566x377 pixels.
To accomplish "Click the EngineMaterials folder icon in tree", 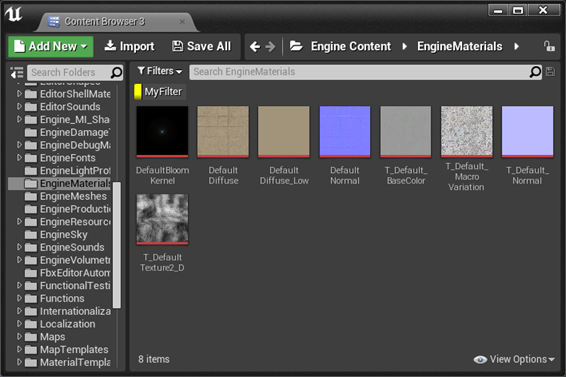I will click(31, 183).
